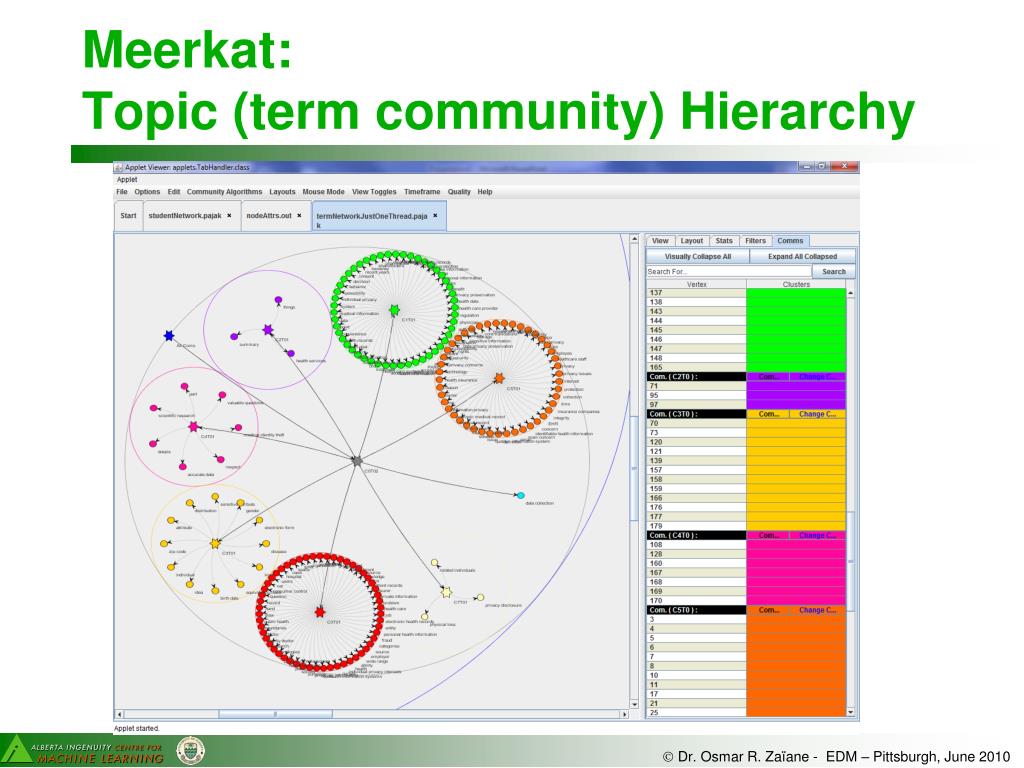Click the orange star community hub node
This screenshot has height=768, width=1024.
pos(499,378)
